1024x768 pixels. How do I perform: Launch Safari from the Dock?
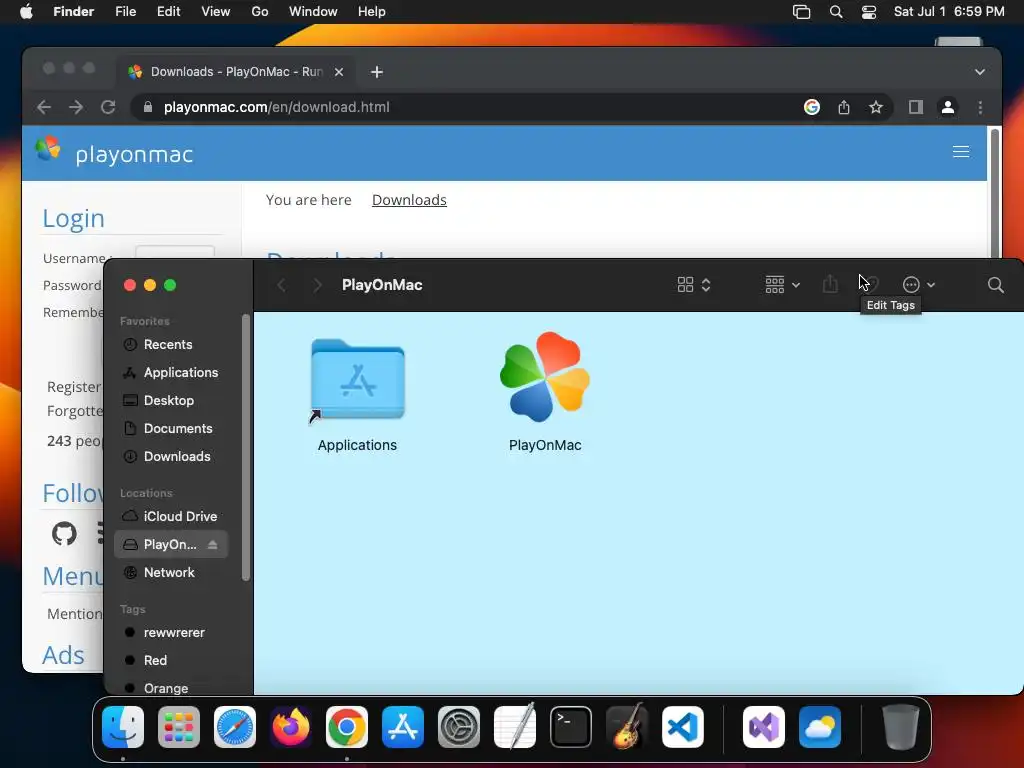coord(235,727)
